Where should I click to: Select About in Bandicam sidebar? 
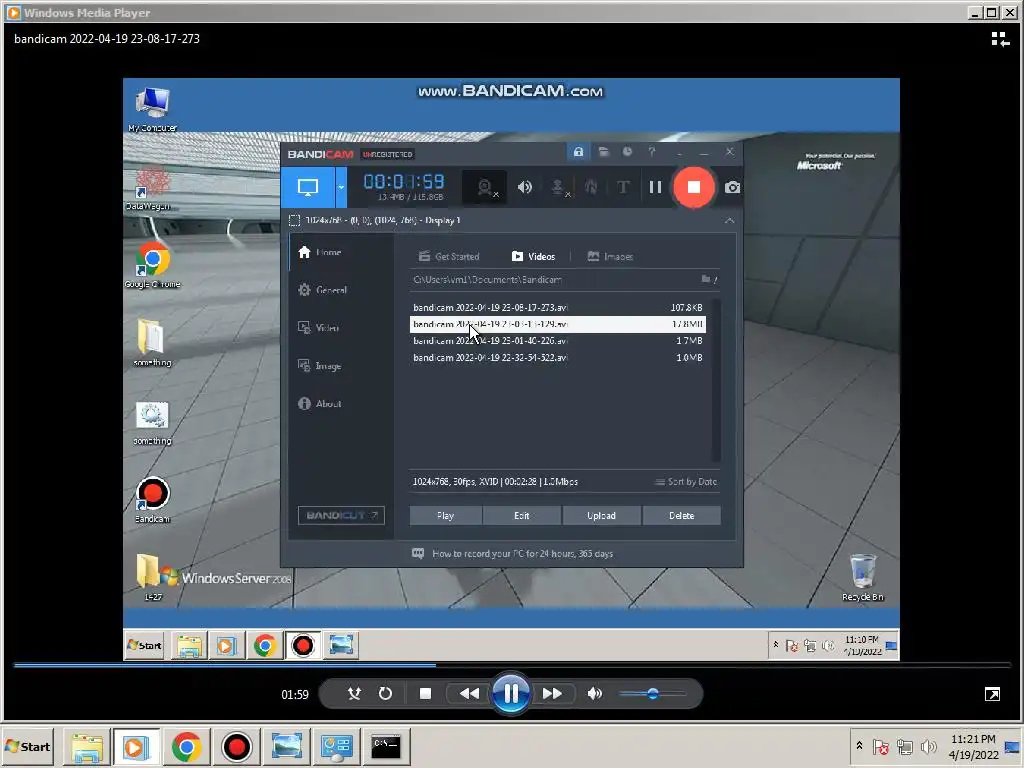tap(319, 404)
